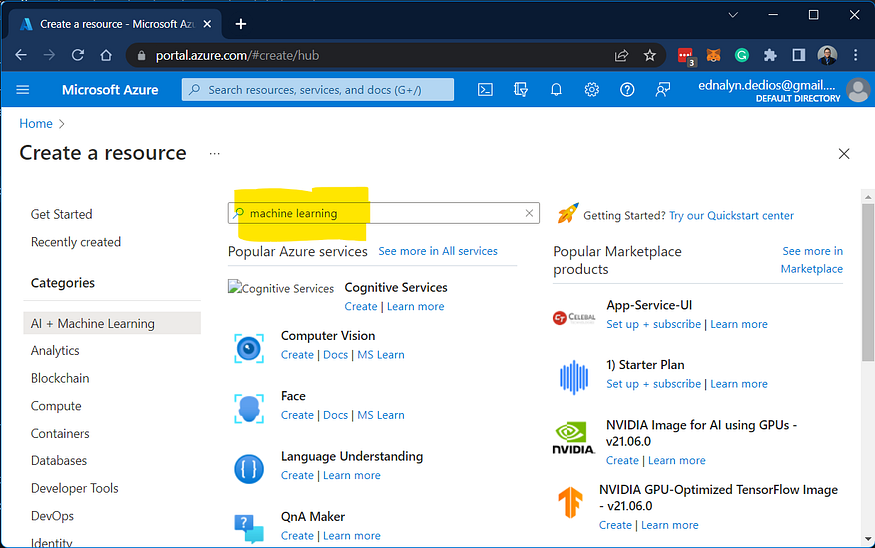Click the account avatar in Azure header

[858, 90]
